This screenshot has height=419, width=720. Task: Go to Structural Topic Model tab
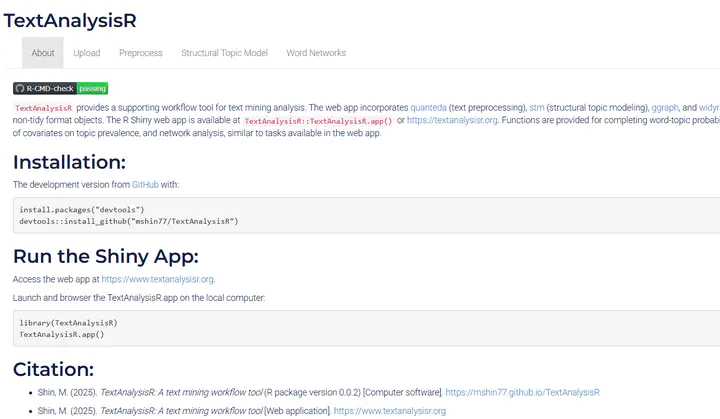tap(224, 53)
